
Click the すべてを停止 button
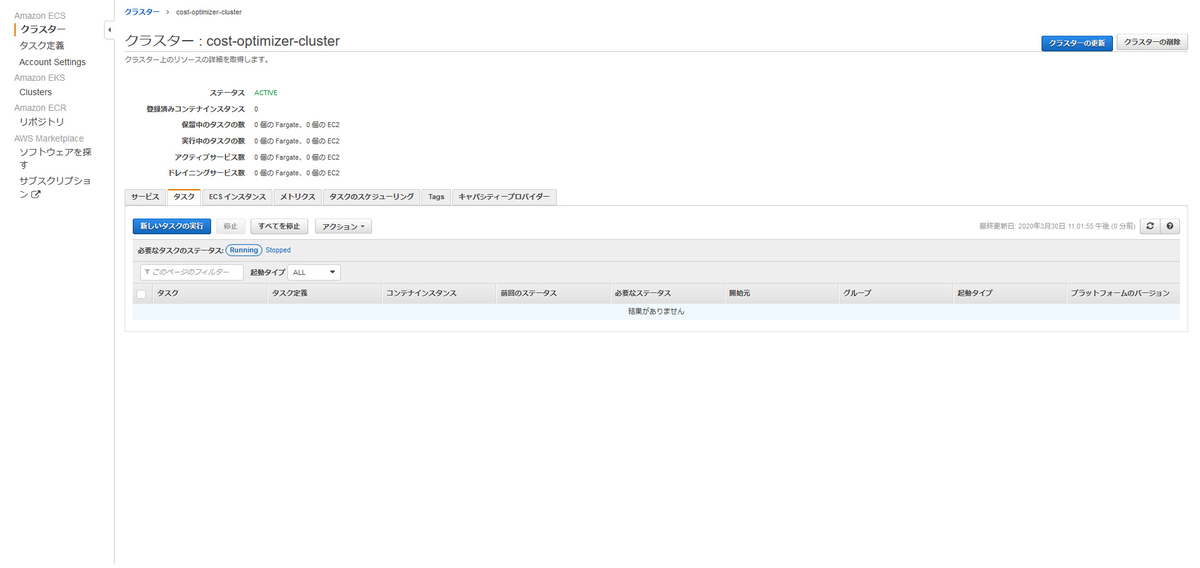point(279,227)
